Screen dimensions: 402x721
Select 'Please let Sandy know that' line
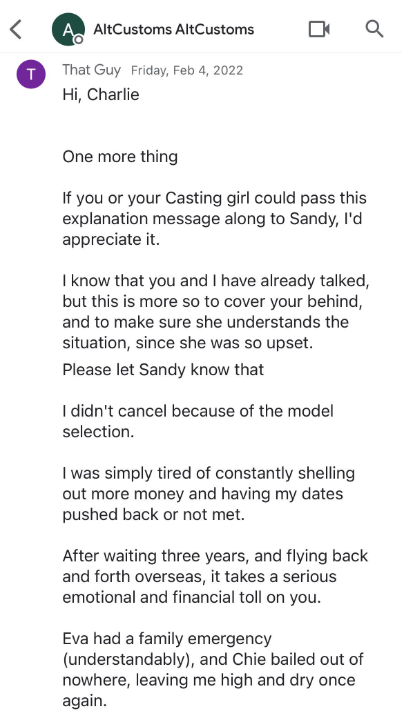(x=163, y=370)
